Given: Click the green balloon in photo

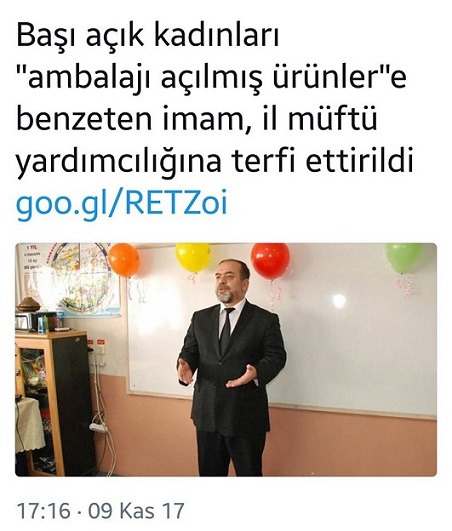Looking at the screenshot, I should point(403,257).
